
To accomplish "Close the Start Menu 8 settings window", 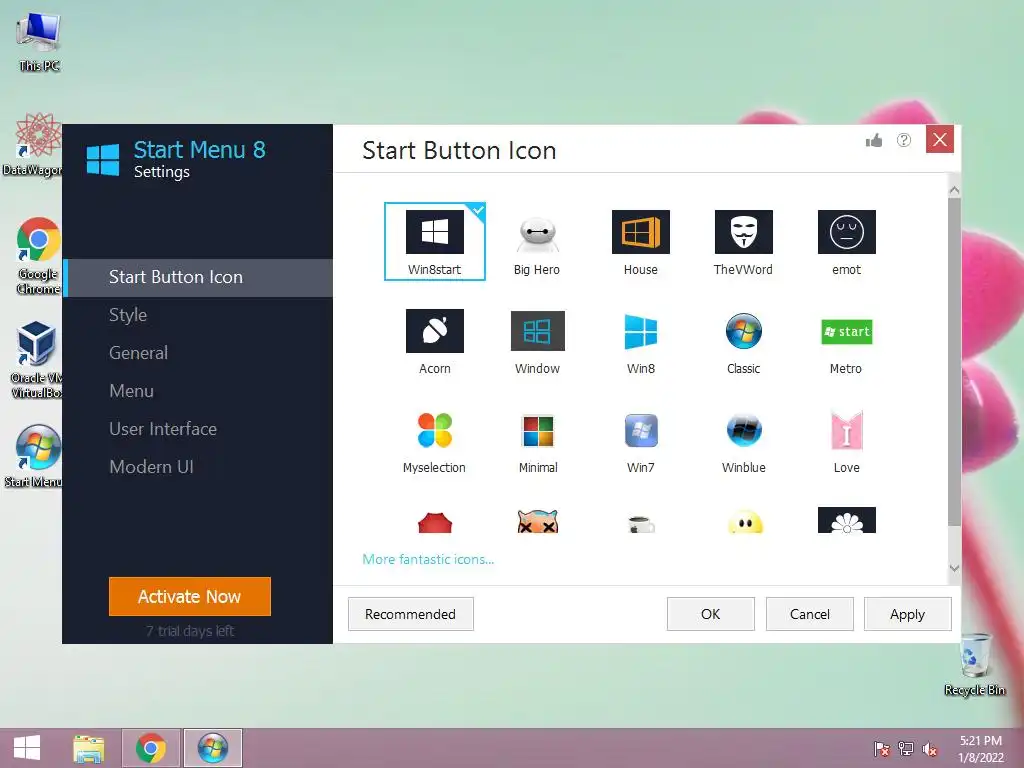I will (x=940, y=140).
